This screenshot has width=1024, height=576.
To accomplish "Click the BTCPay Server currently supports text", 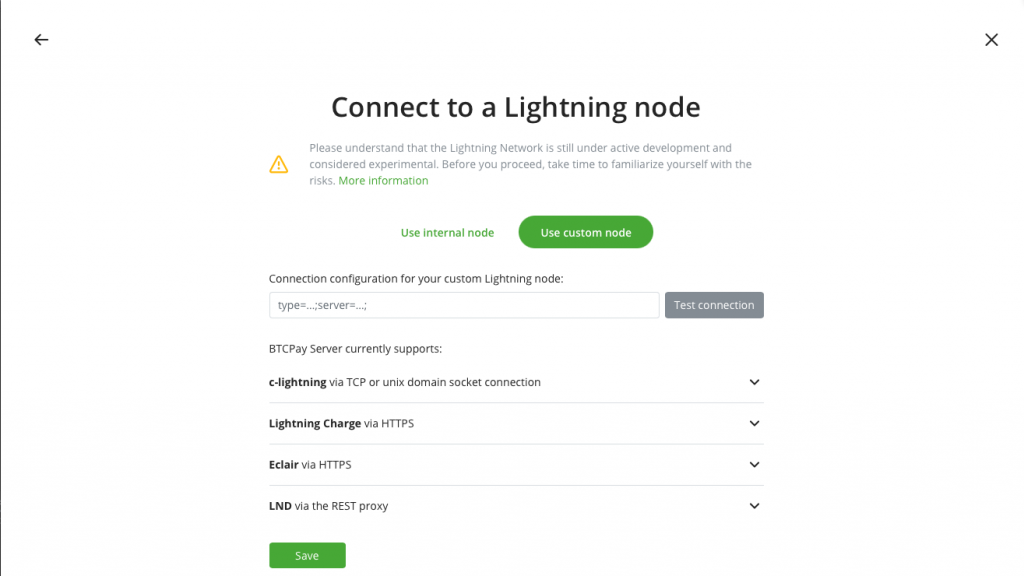I will [x=355, y=349].
